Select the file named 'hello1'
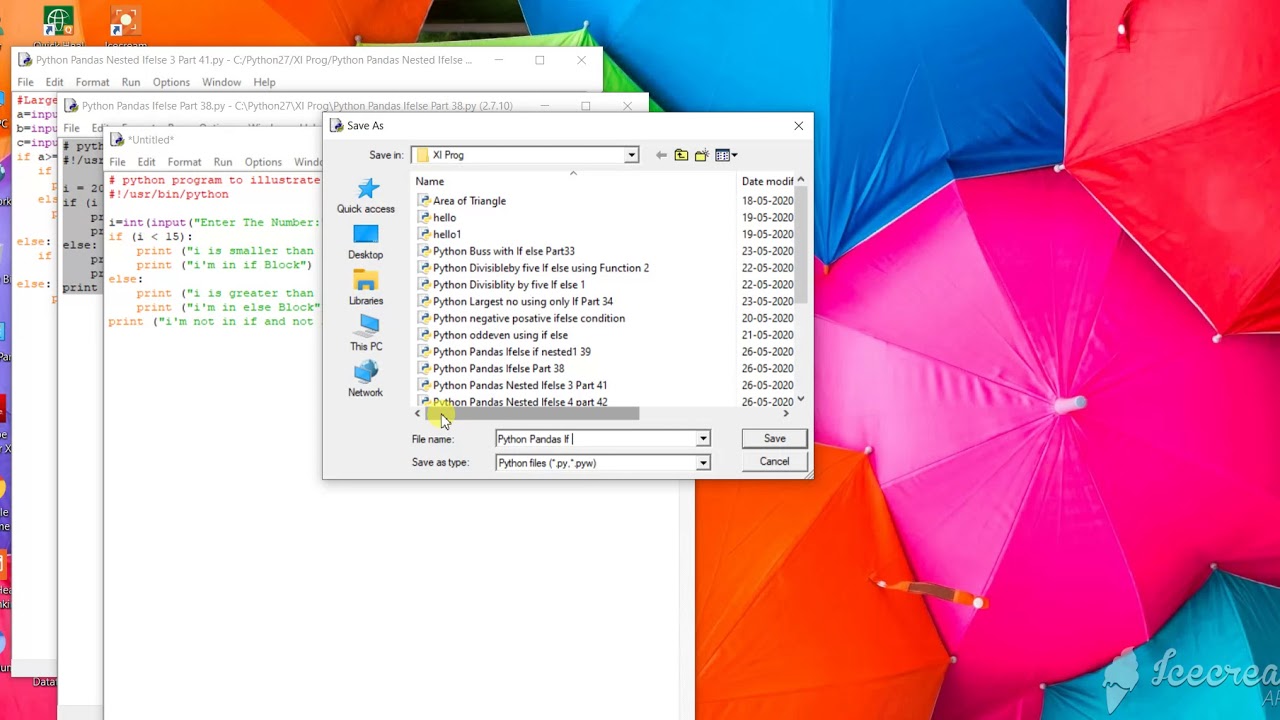 point(447,234)
